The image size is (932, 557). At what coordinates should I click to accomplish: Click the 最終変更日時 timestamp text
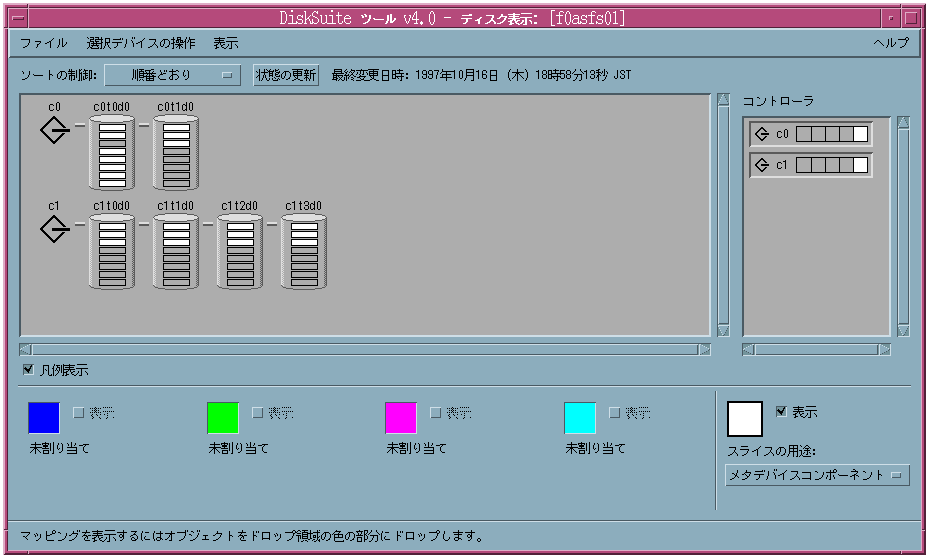481,75
